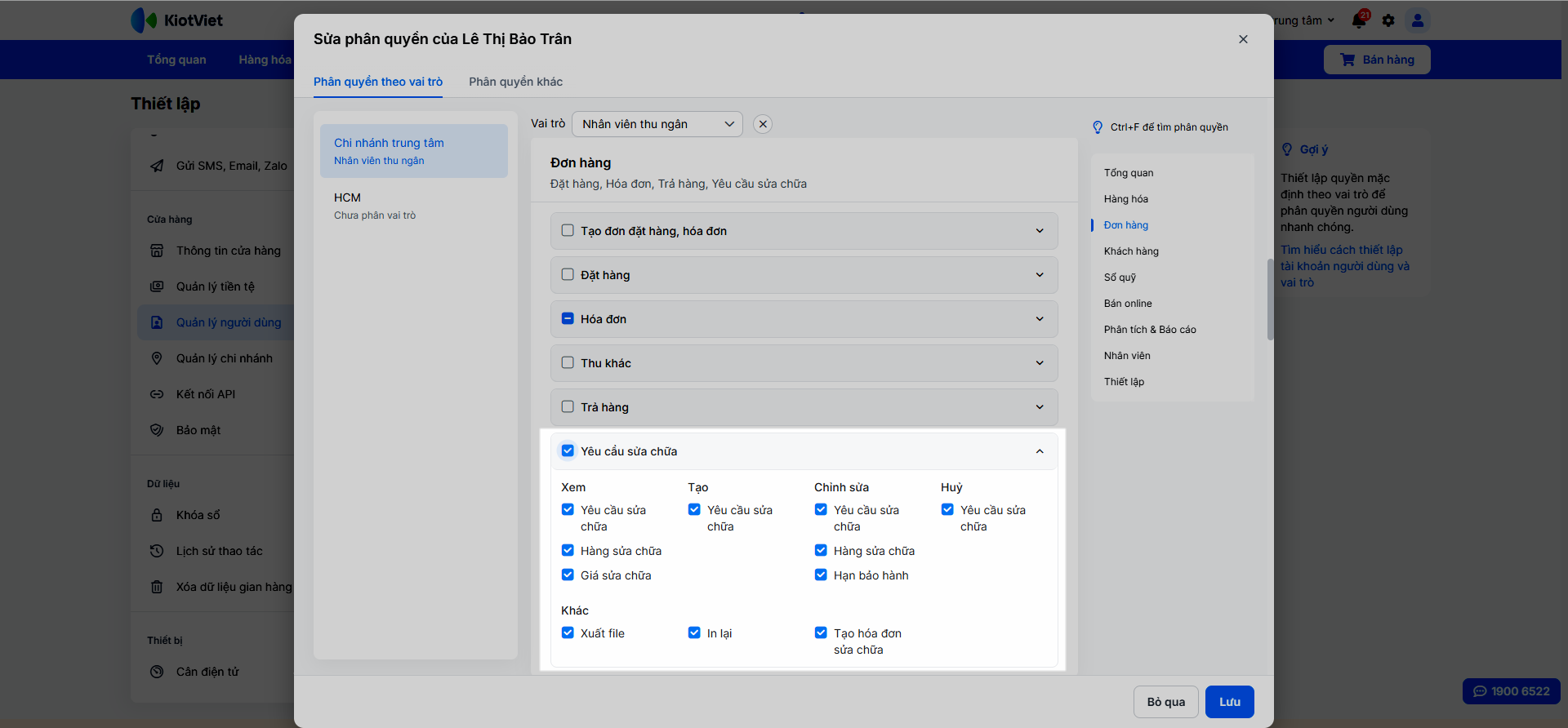The image size is (1568, 728).
Task: Click the notification bell icon
Action: (x=1359, y=20)
